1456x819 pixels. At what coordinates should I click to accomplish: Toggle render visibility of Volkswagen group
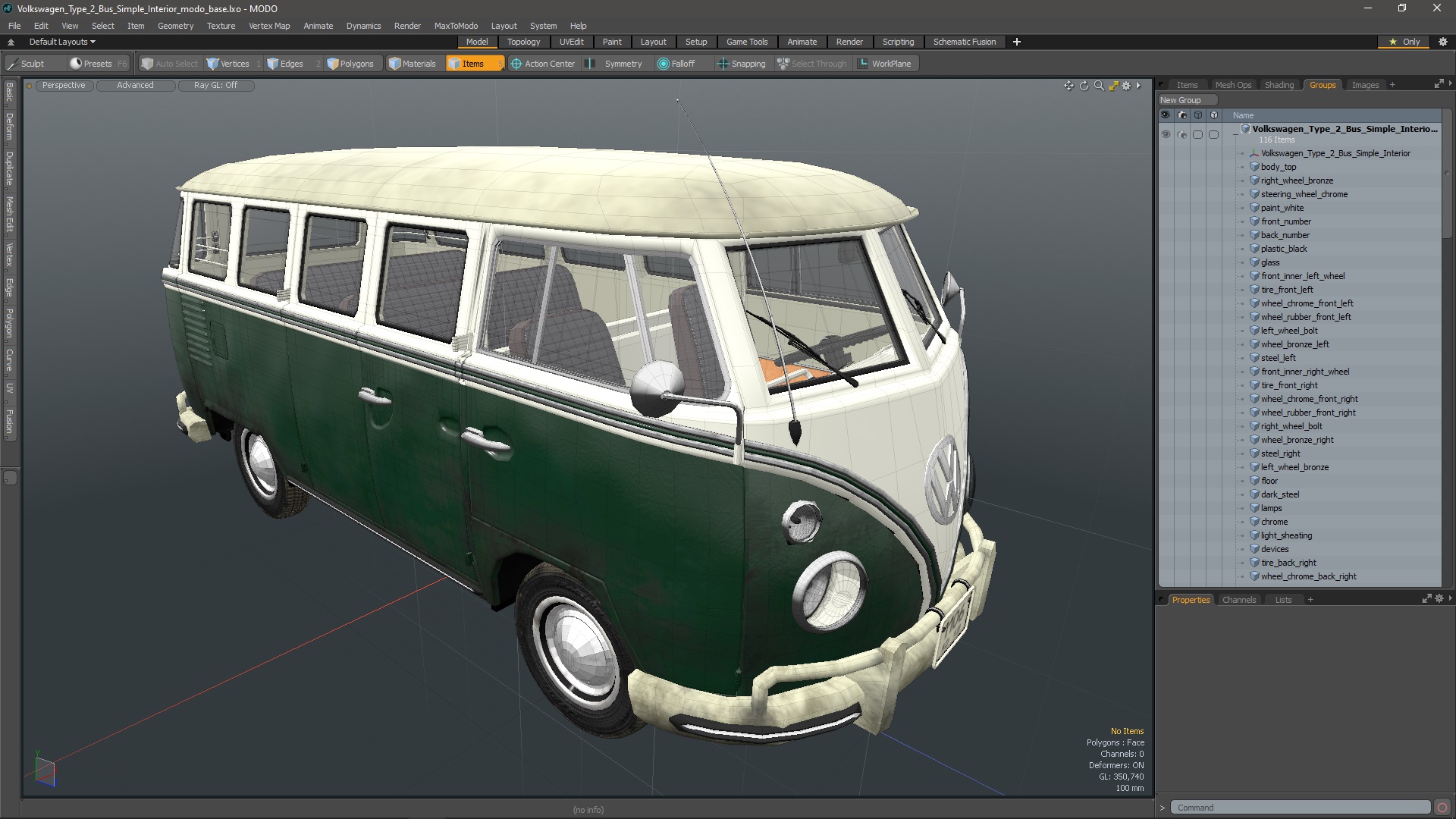coord(1181,134)
